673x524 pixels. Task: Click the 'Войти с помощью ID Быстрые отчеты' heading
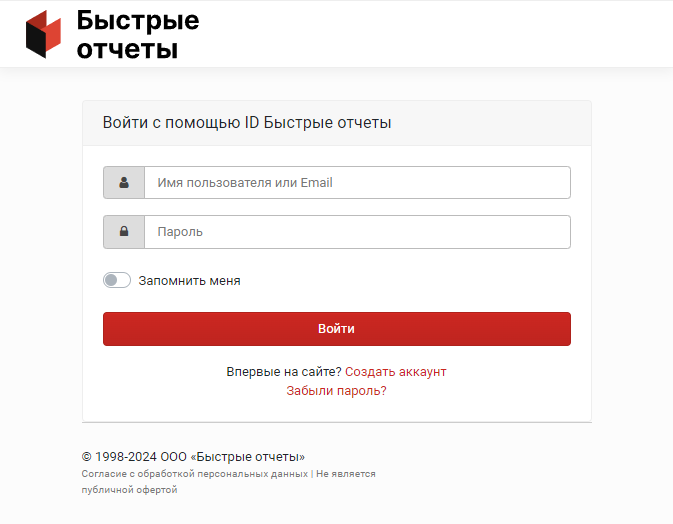[x=247, y=123]
